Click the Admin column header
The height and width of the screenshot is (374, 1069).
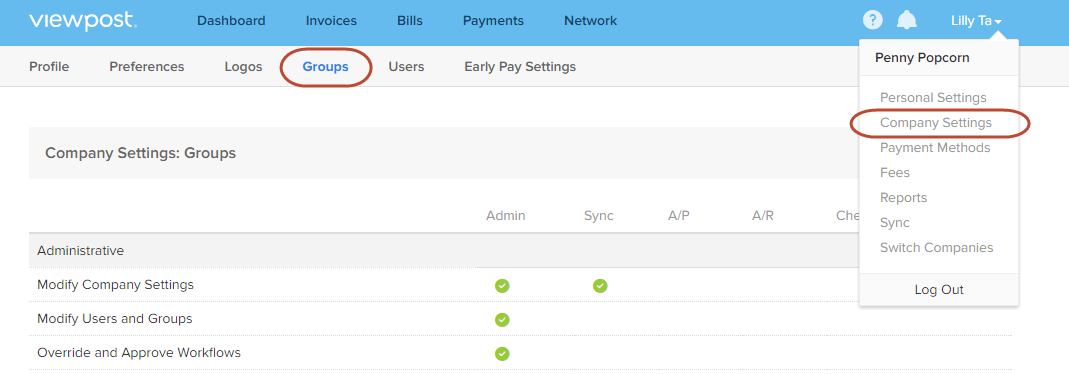tap(506, 216)
